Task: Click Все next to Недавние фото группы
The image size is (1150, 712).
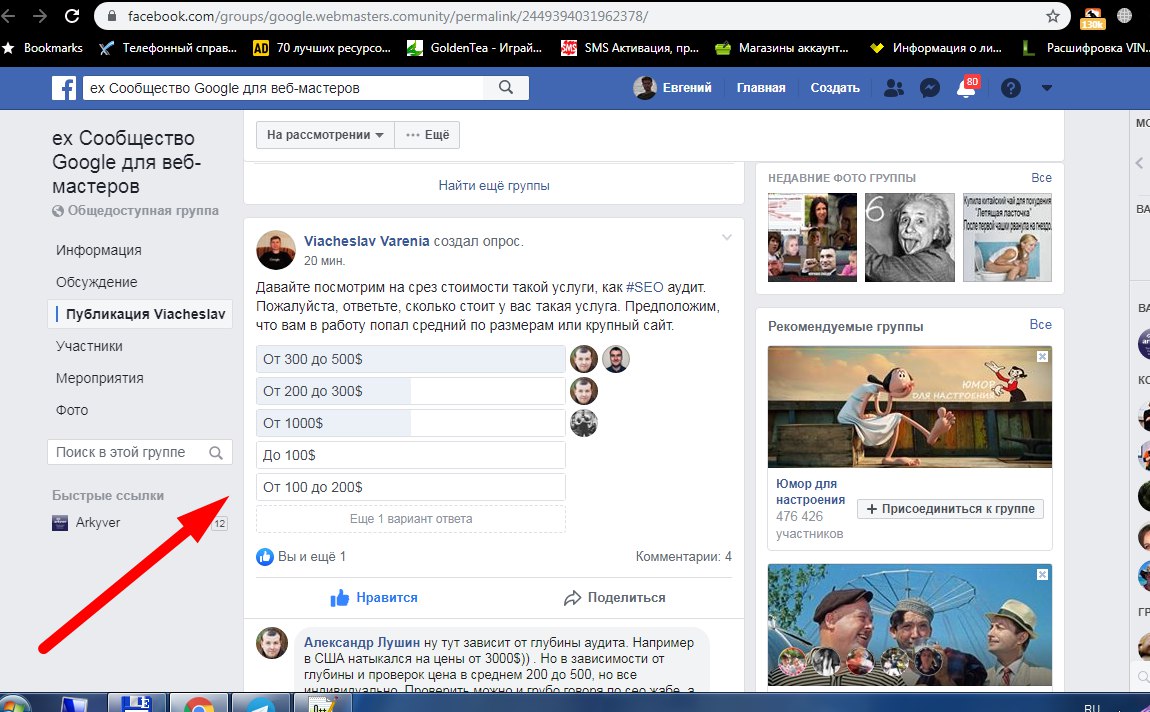Action: click(1041, 178)
